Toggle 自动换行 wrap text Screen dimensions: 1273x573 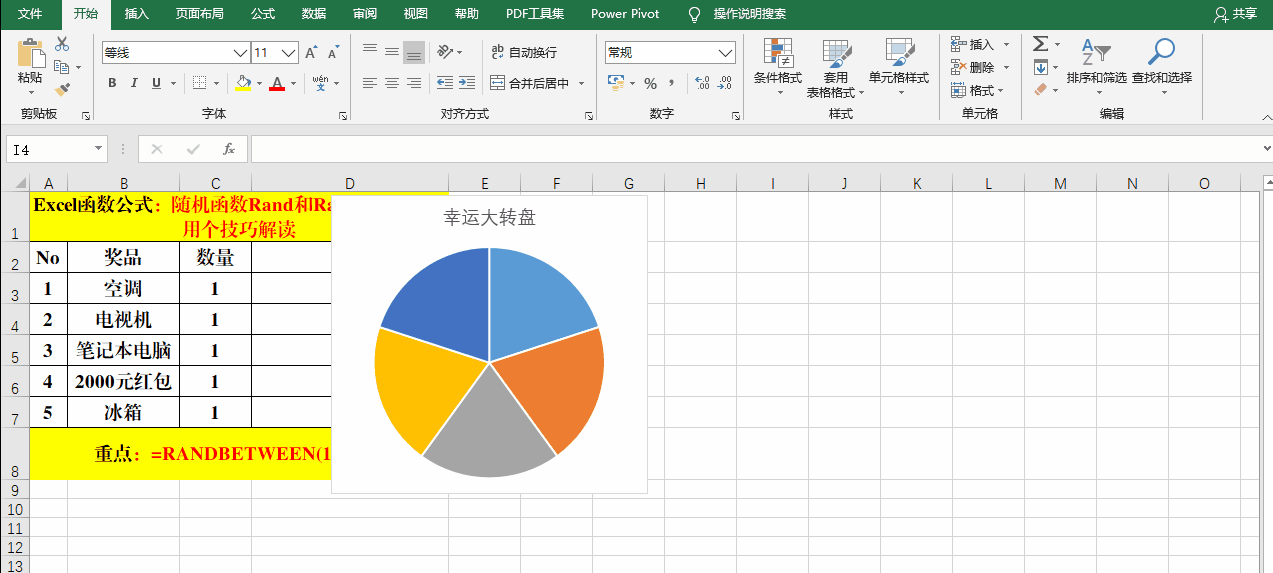click(523, 52)
